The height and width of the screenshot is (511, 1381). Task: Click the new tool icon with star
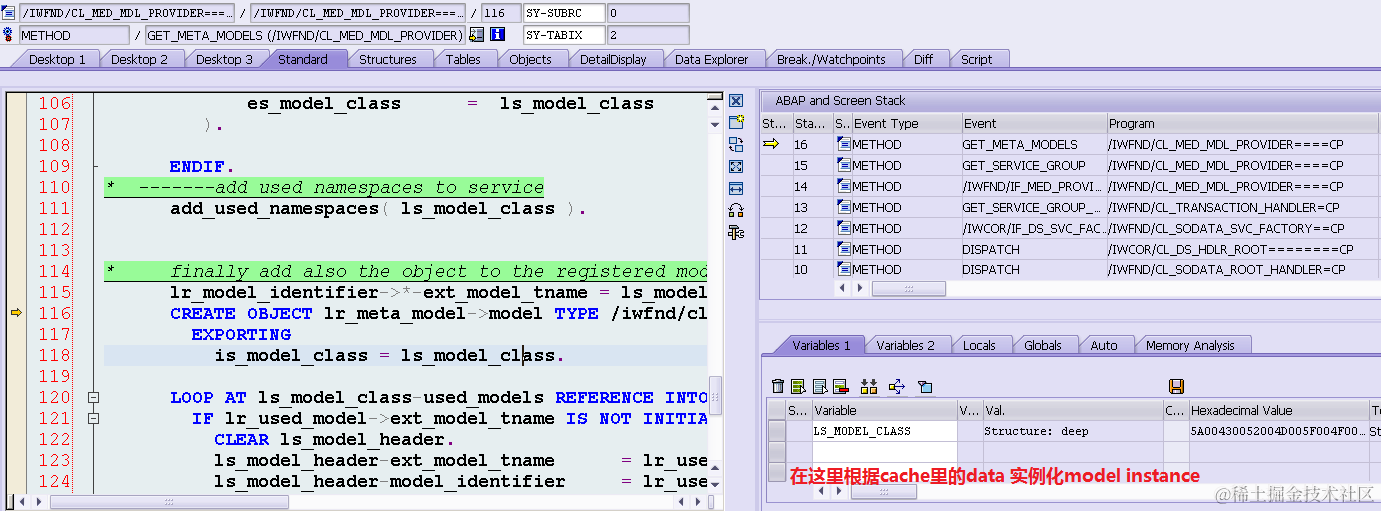click(x=736, y=123)
